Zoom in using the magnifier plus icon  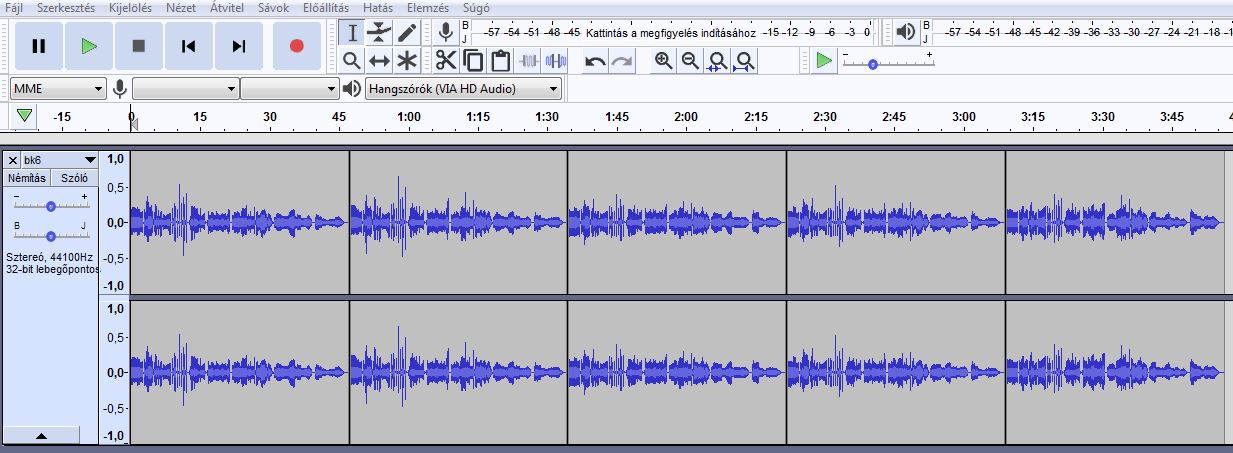[663, 61]
